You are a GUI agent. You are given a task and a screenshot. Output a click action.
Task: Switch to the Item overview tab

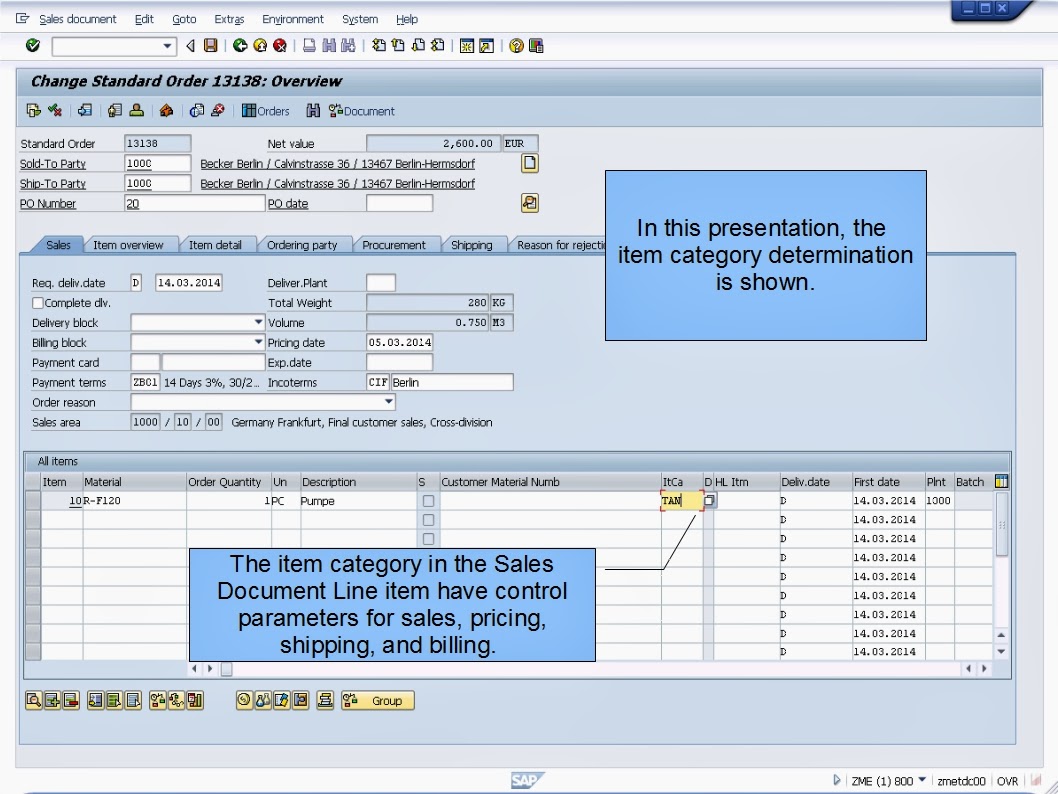pyautogui.click(x=130, y=244)
